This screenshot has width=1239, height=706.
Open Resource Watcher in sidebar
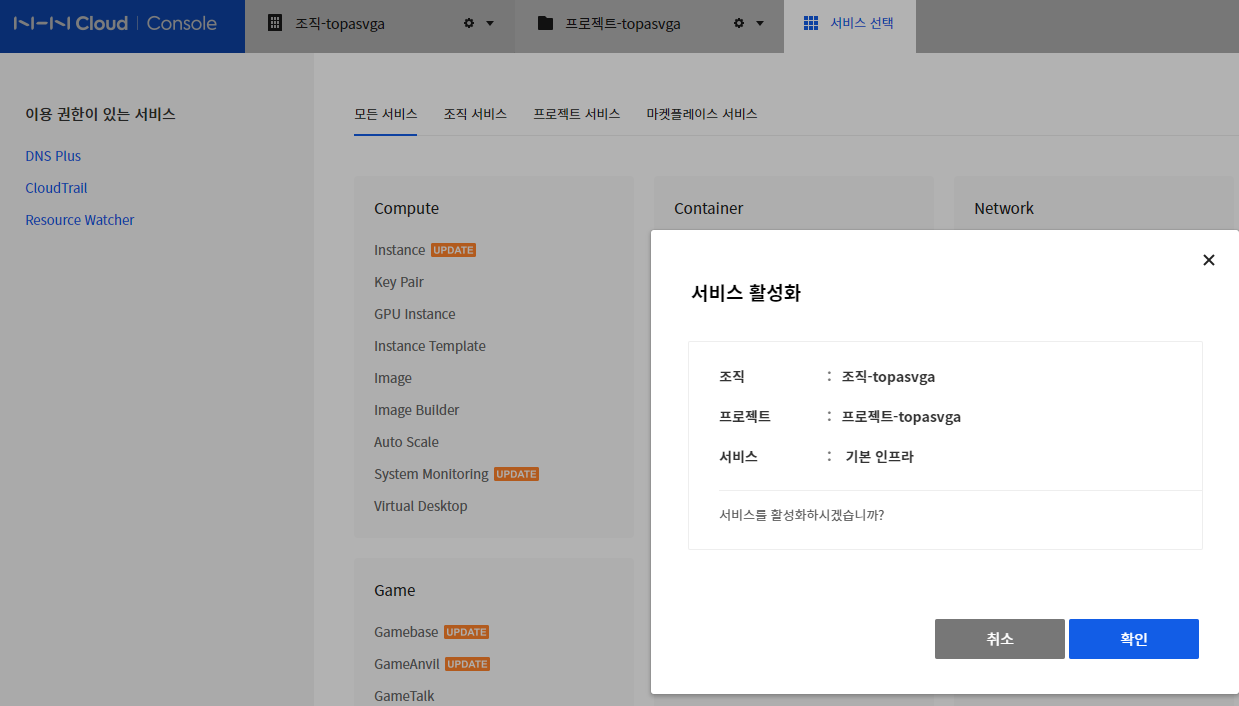(80, 220)
